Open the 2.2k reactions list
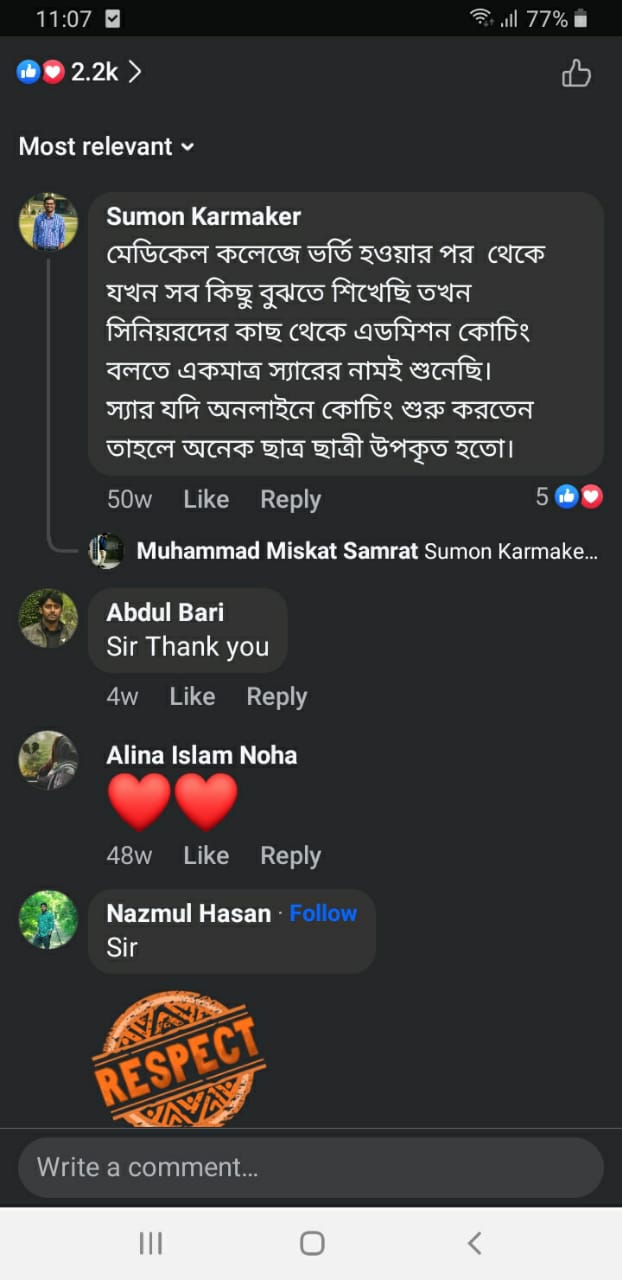This screenshot has height=1280, width=622. tap(79, 72)
